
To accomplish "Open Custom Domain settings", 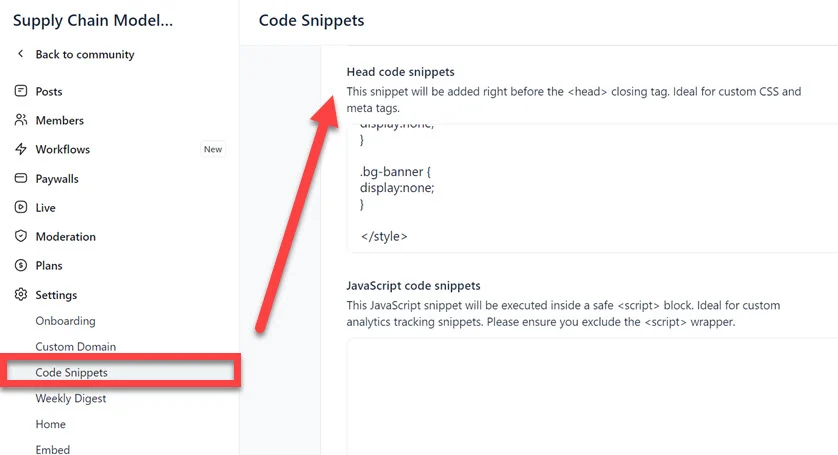I will [76, 347].
